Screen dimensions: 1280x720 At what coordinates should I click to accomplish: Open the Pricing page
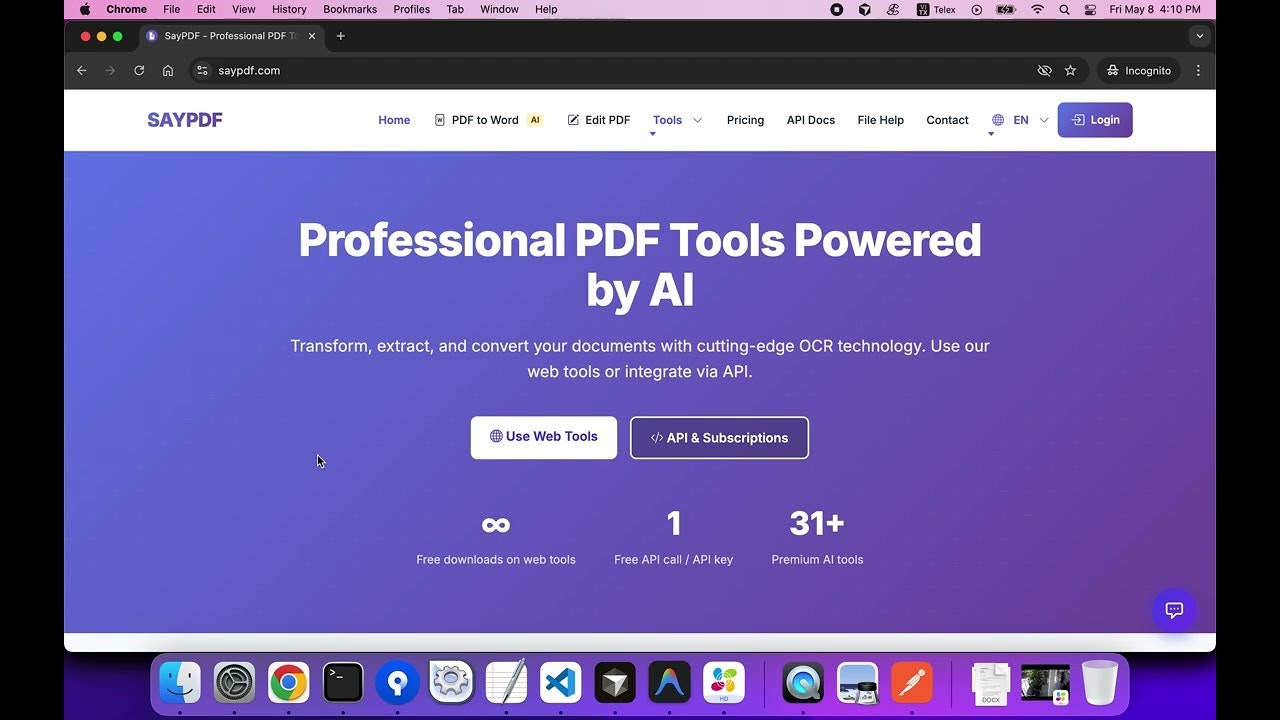pos(745,120)
